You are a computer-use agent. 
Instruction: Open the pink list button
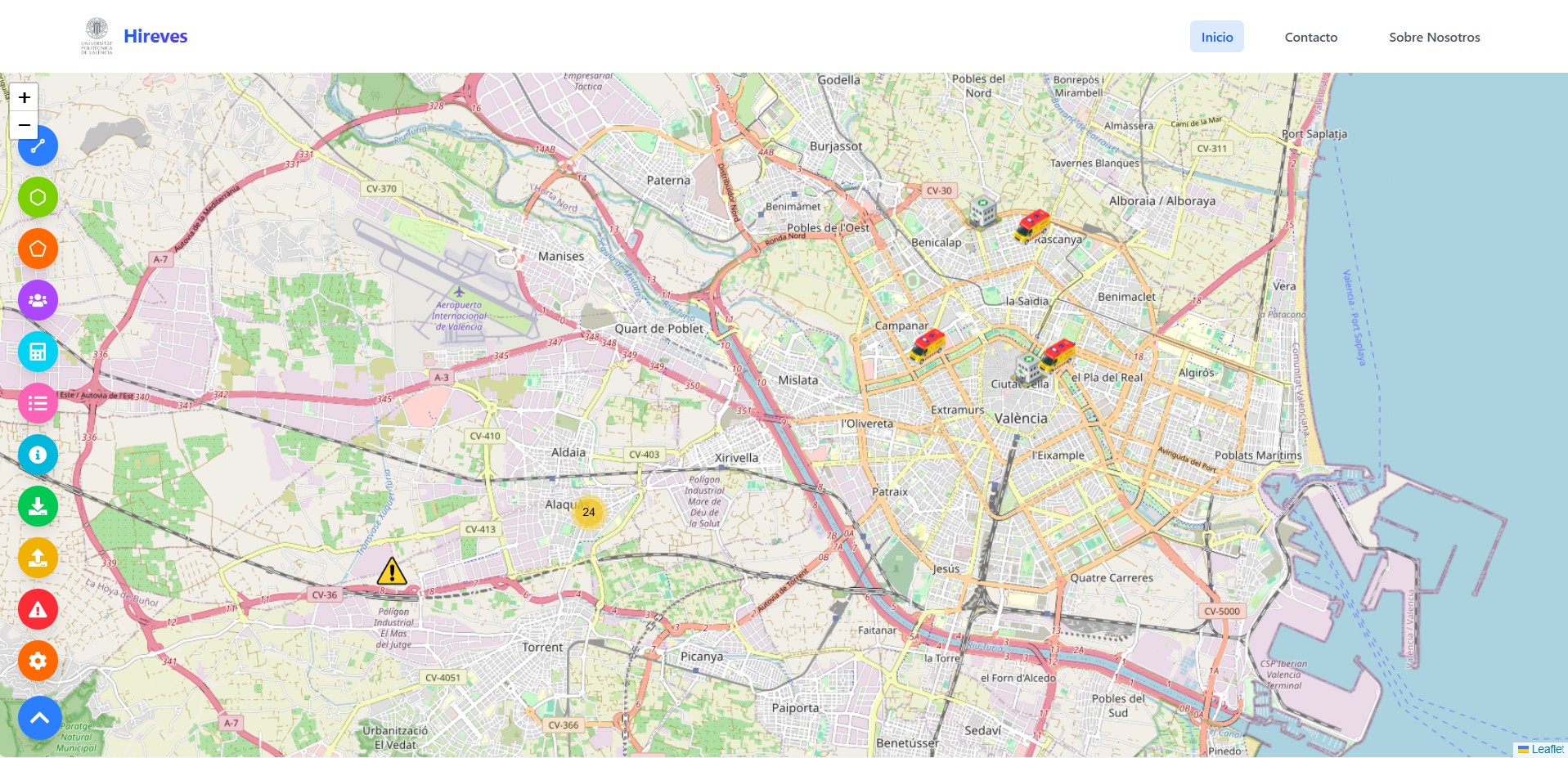pyautogui.click(x=38, y=403)
